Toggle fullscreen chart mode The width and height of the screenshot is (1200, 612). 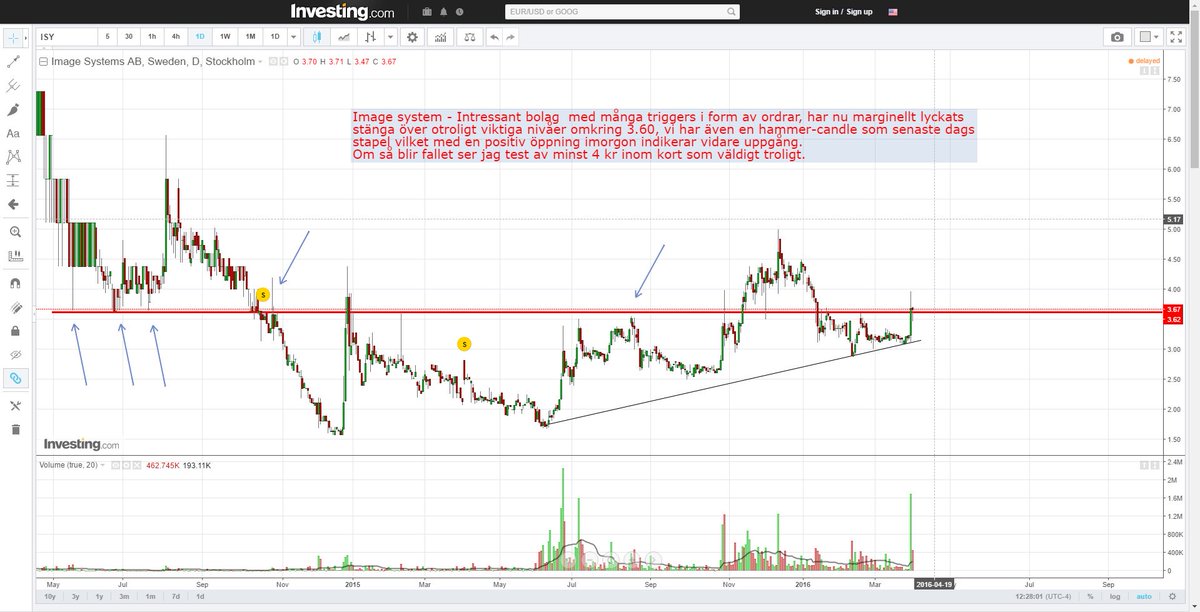point(1178,37)
